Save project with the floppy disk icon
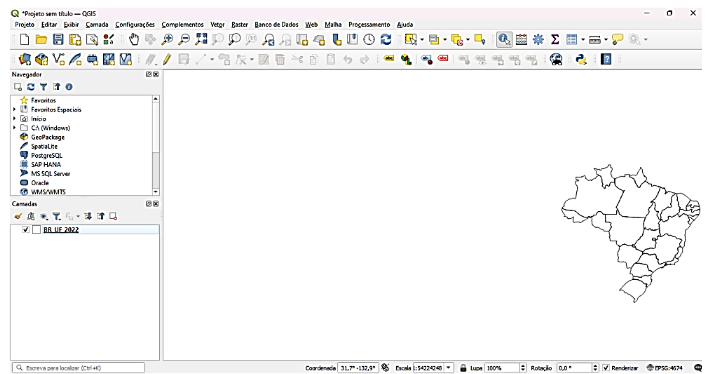This screenshot has height=374, width=709. 58,40
